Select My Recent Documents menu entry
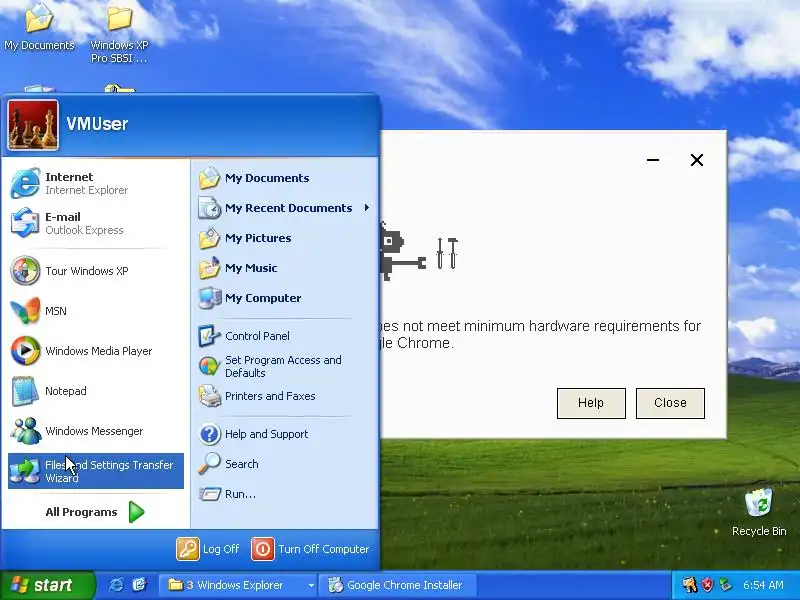 (285, 208)
